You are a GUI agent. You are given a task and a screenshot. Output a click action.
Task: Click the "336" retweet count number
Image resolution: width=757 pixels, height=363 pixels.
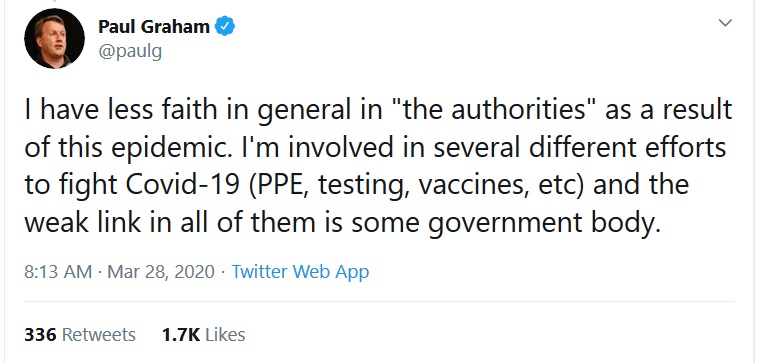[41, 335]
